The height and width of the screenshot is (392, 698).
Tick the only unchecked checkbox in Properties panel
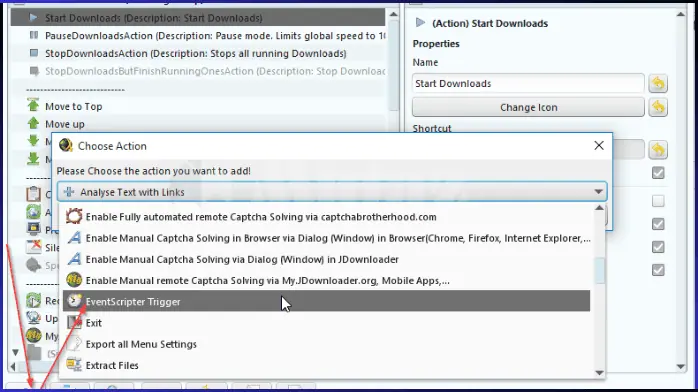658,201
